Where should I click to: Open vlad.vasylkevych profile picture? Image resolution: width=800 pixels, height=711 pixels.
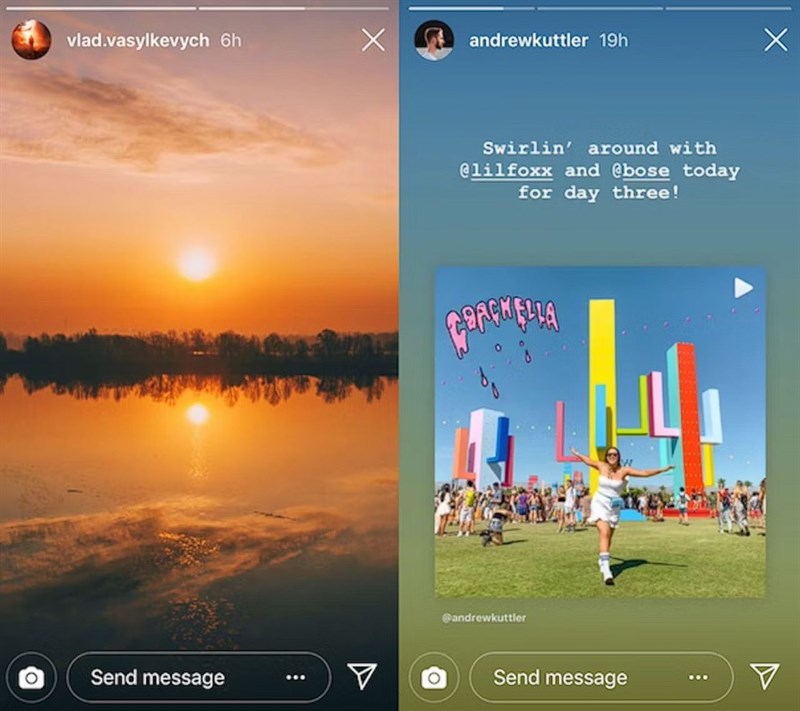coord(31,40)
